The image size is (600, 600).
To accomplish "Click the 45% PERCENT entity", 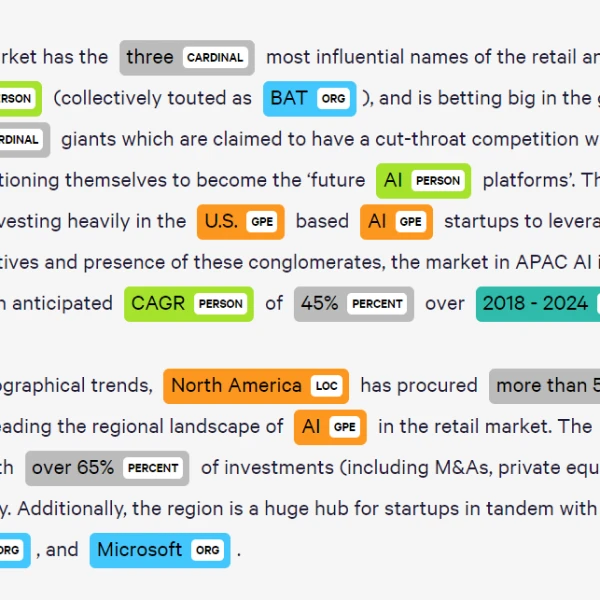I will 354,304.
